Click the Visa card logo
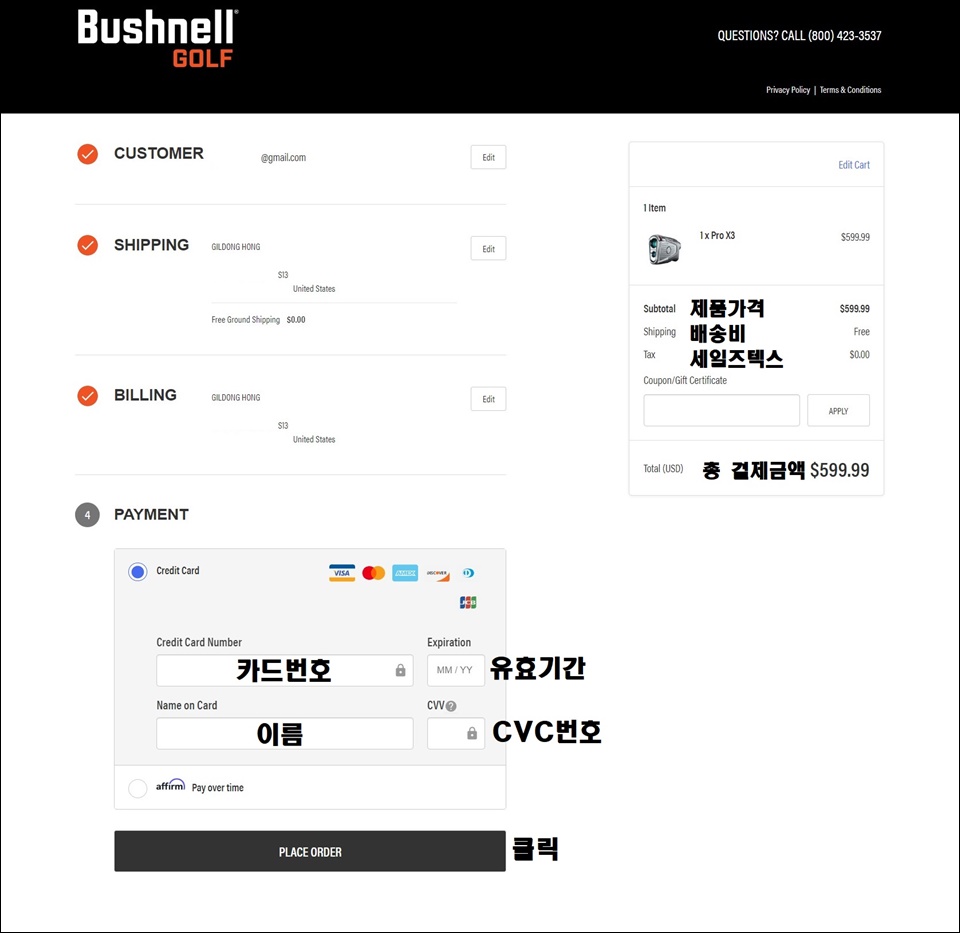960x933 pixels. (x=342, y=573)
